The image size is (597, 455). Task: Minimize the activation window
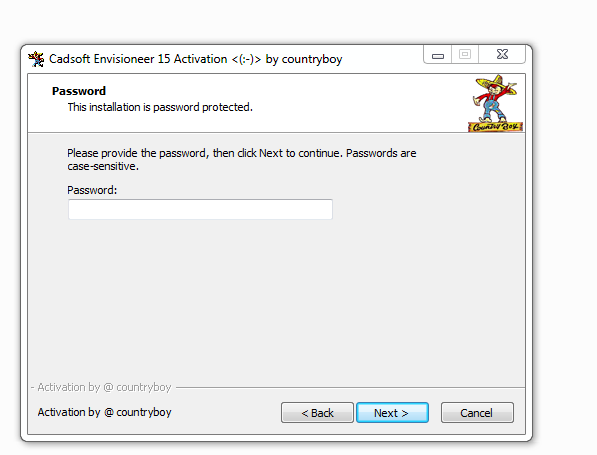[x=438, y=55]
